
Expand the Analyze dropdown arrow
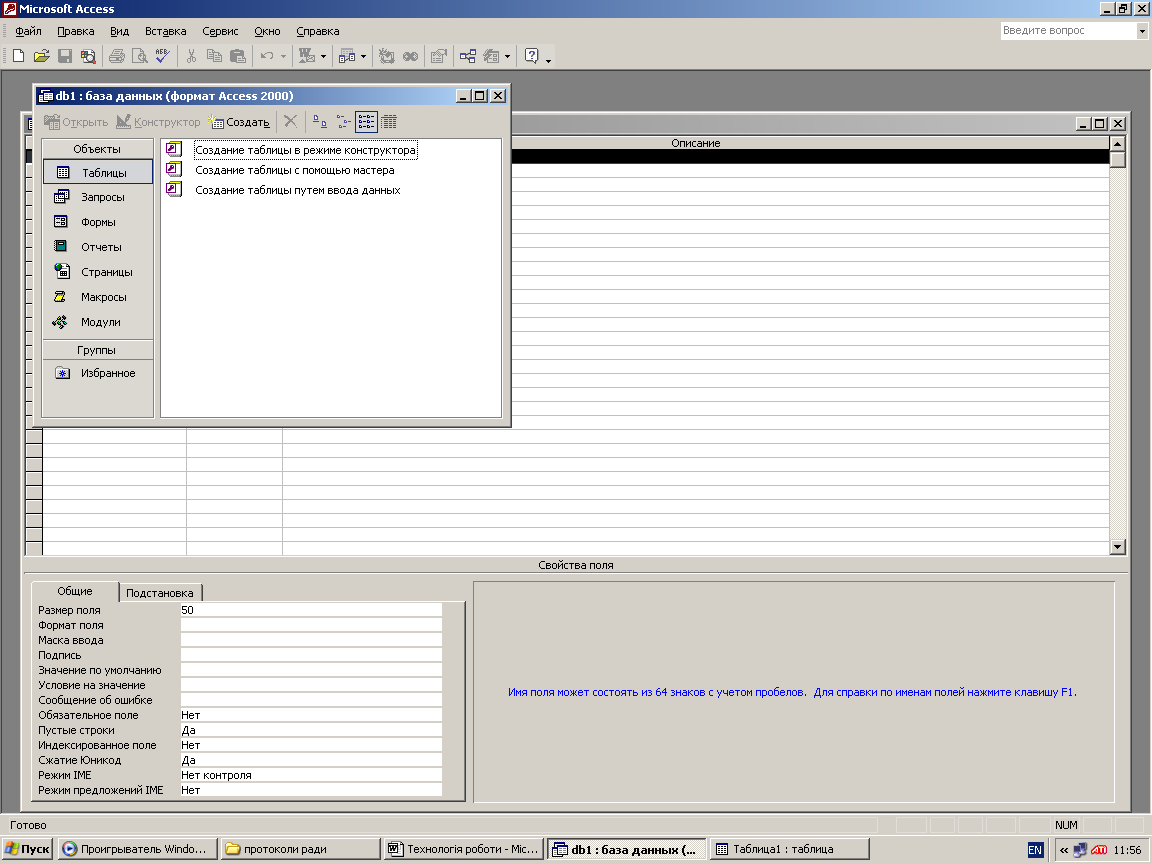coord(363,57)
